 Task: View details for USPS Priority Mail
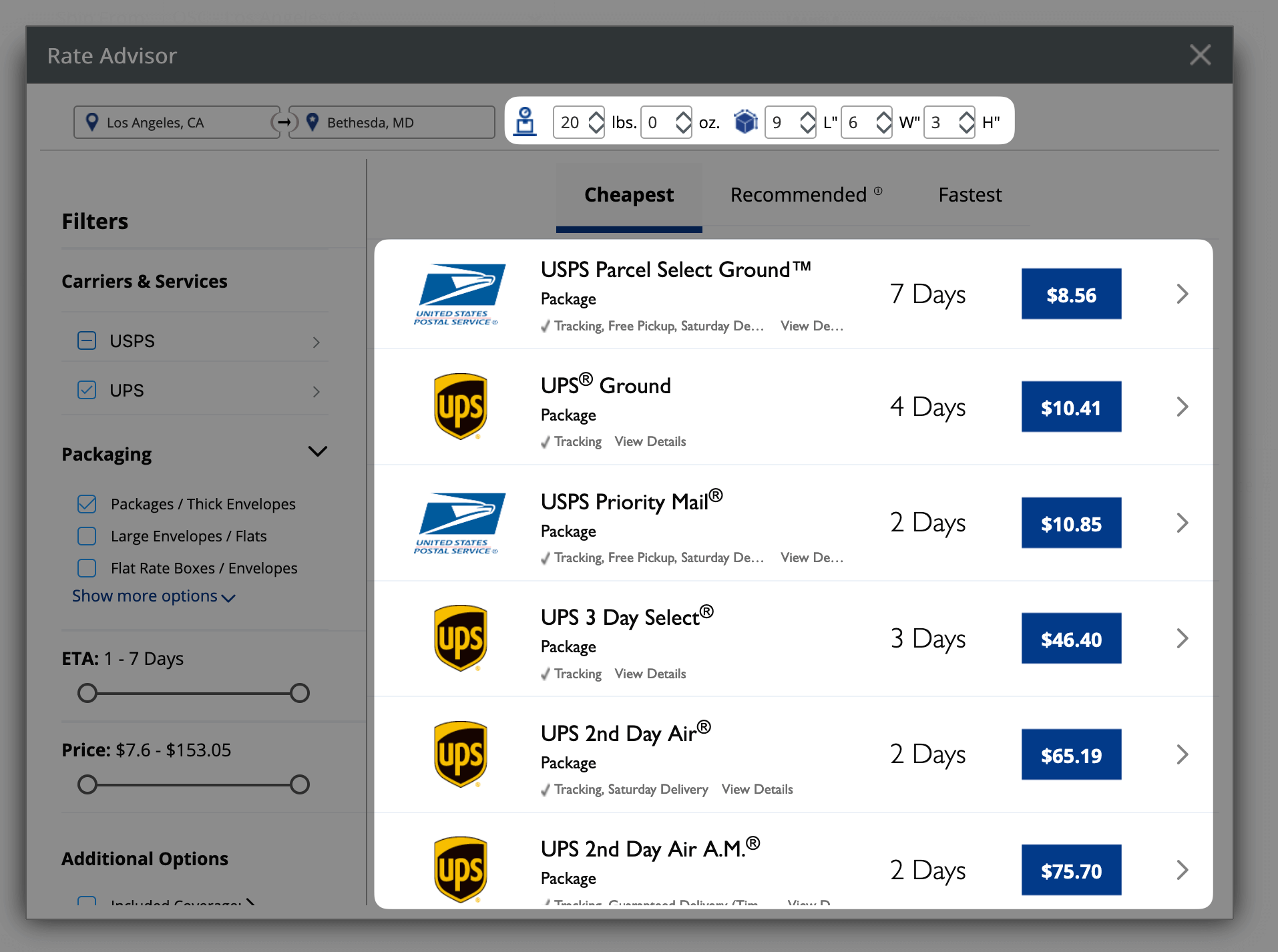click(812, 557)
